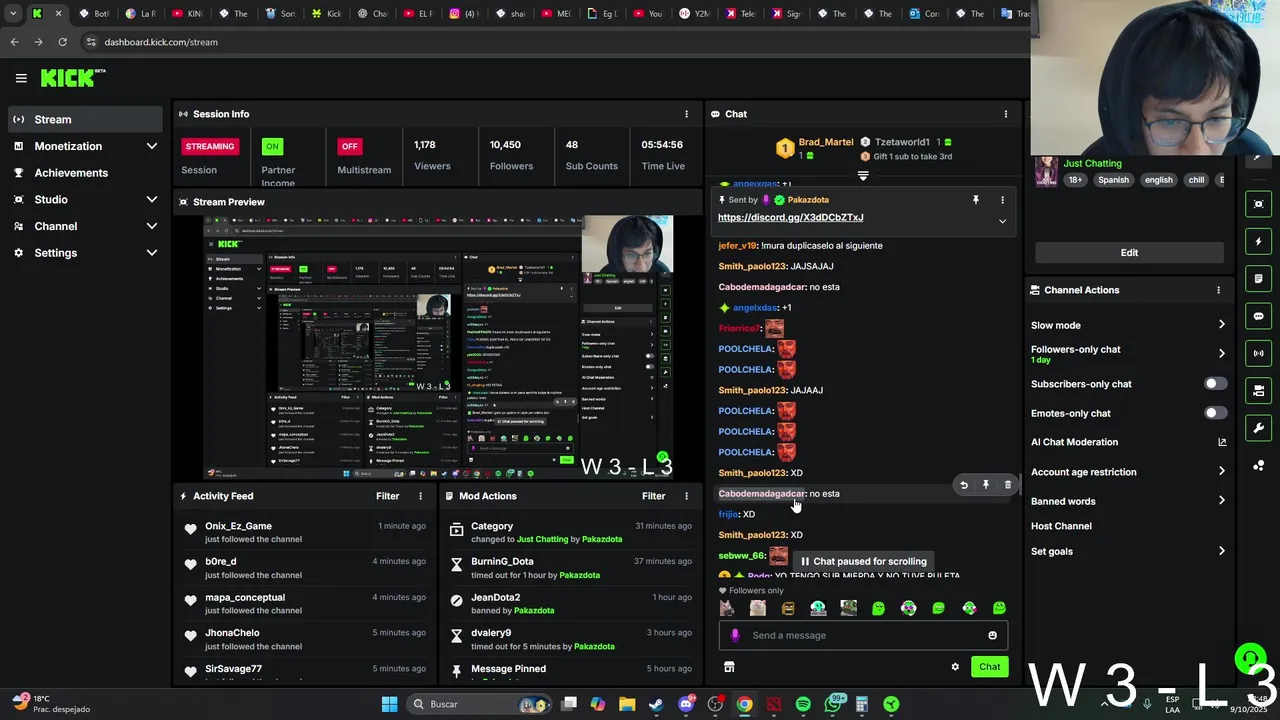
Task: Unpin the pinned Discord message
Action: [x=976, y=200]
